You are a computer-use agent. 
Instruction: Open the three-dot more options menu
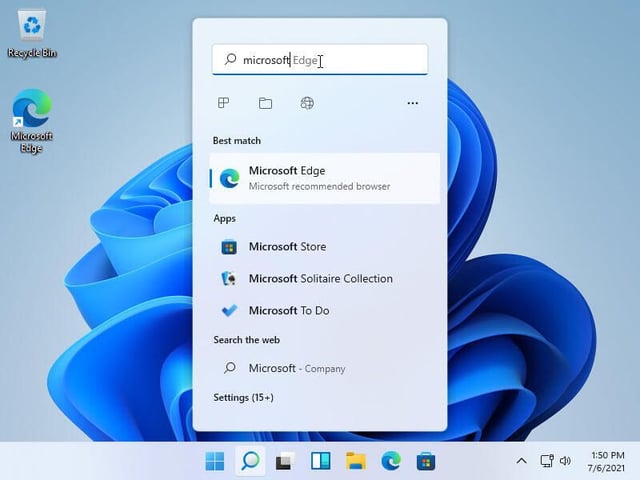pyautogui.click(x=413, y=103)
